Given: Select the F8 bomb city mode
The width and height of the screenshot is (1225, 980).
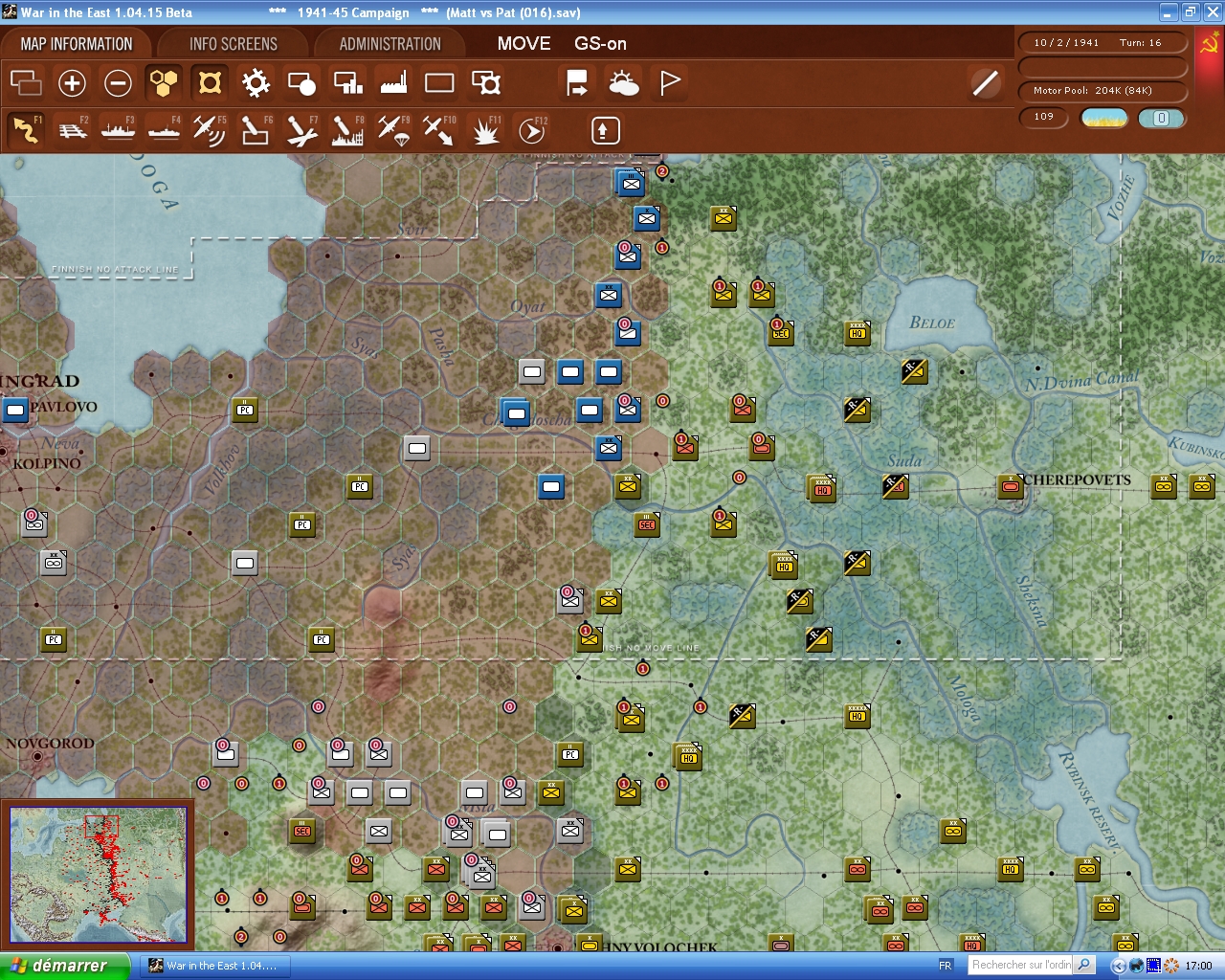Looking at the screenshot, I should (347, 129).
